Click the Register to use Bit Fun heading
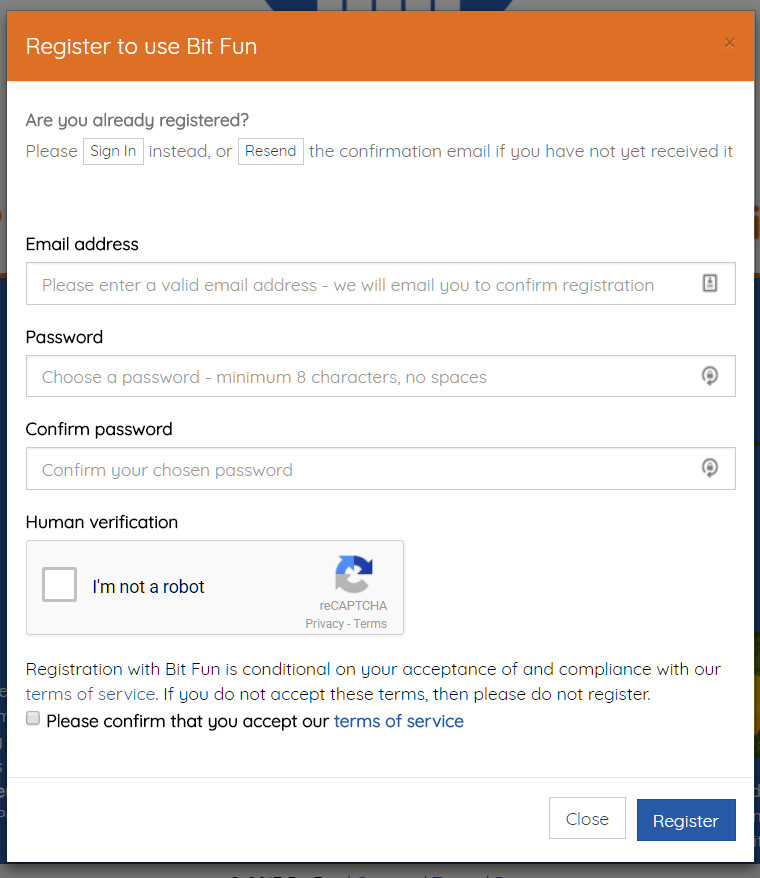The height and width of the screenshot is (878, 760). point(141,46)
